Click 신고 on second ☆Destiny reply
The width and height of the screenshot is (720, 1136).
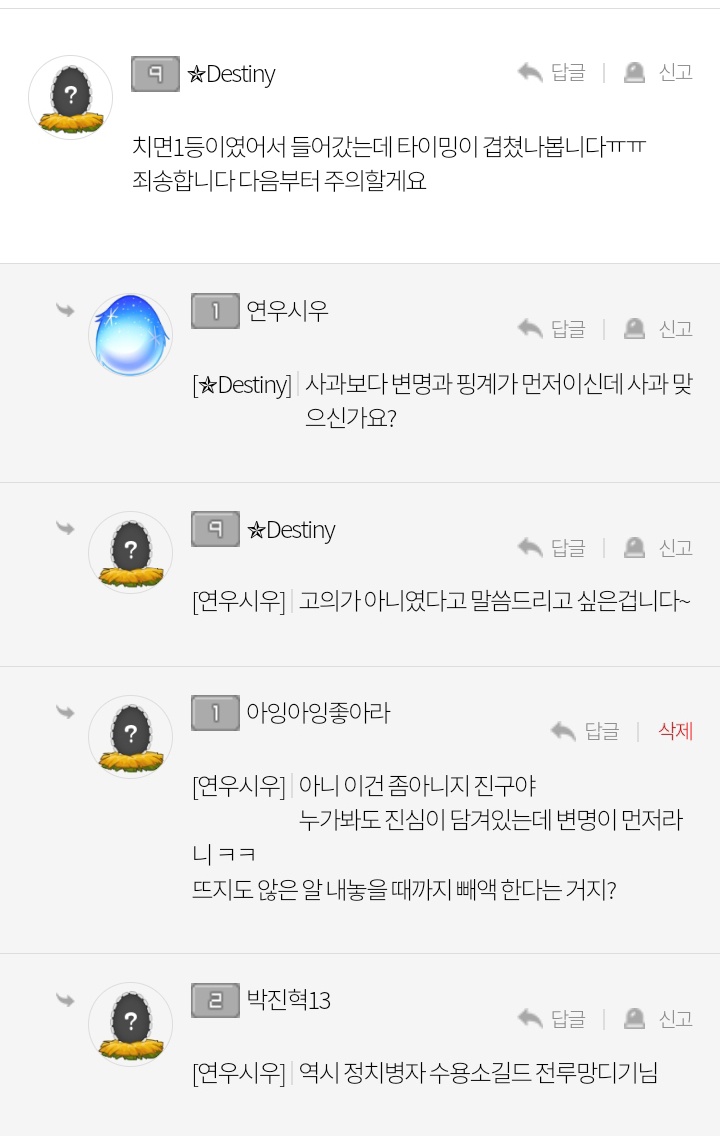pyautogui.click(x=675, y=547)
